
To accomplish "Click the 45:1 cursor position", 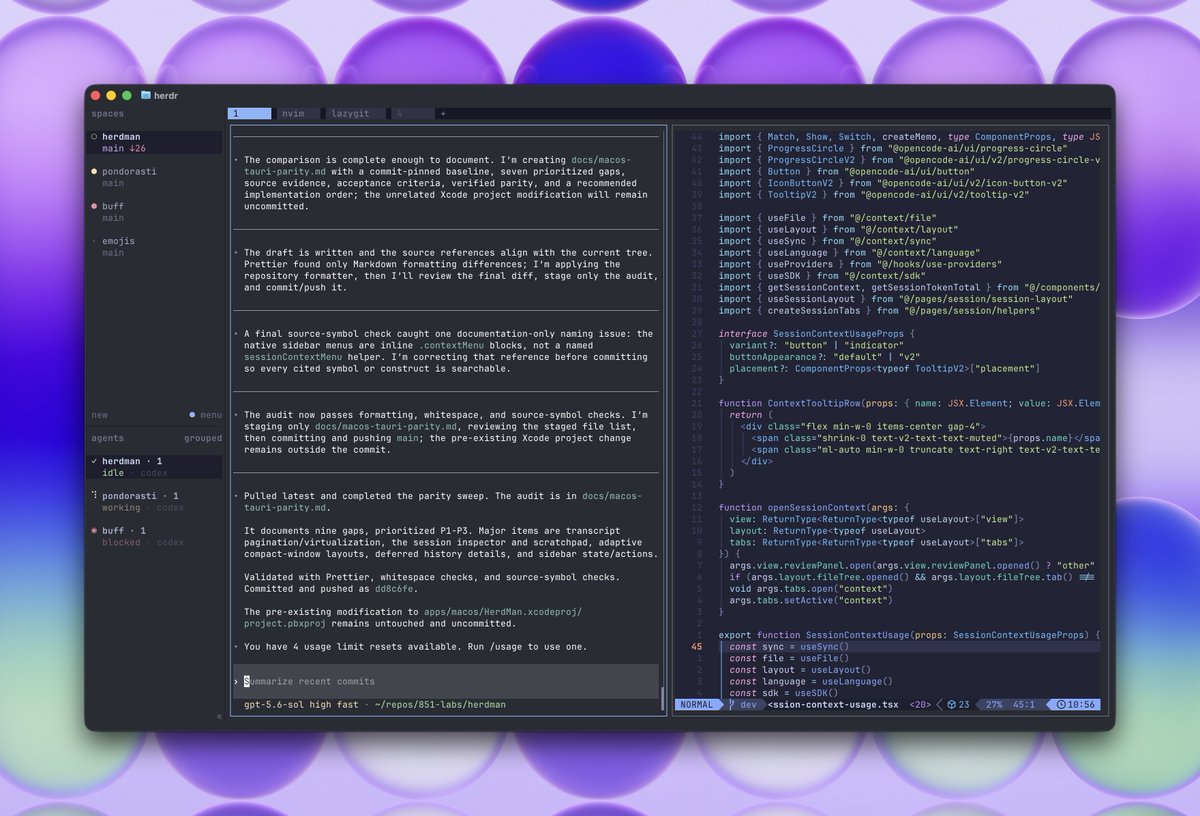I will [x=1025, y=705].
